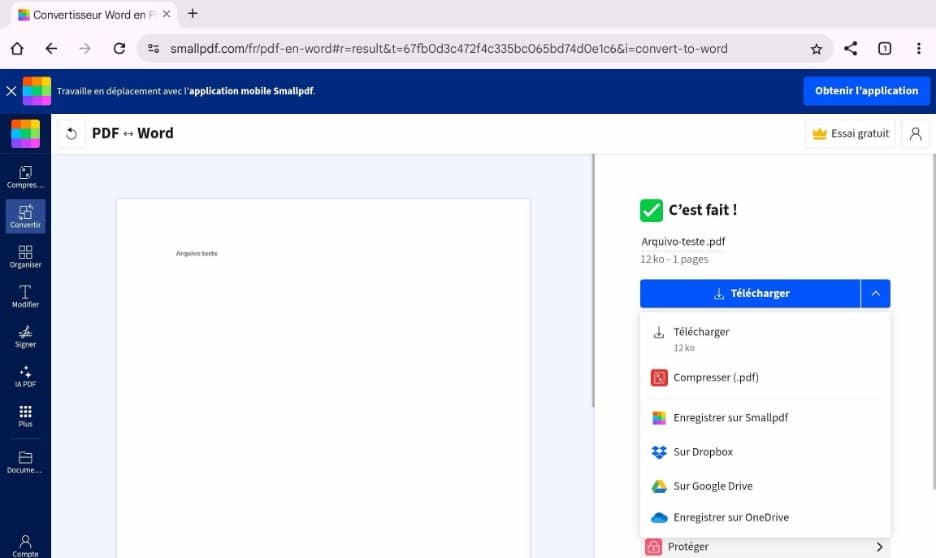Viewport: 936px width, 558px height.
Task: Bookmark this page with star icon
Action: [x=816, y=49]
